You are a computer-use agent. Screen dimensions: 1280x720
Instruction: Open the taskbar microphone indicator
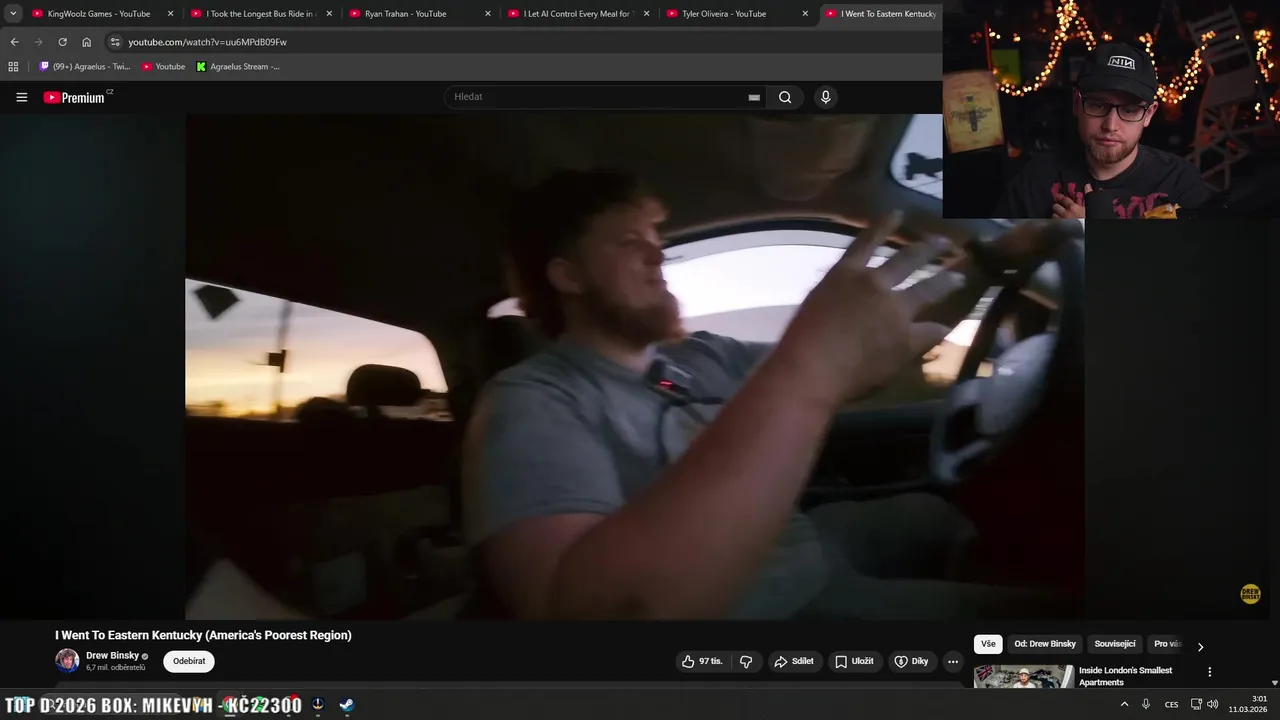click(1146, 704)
